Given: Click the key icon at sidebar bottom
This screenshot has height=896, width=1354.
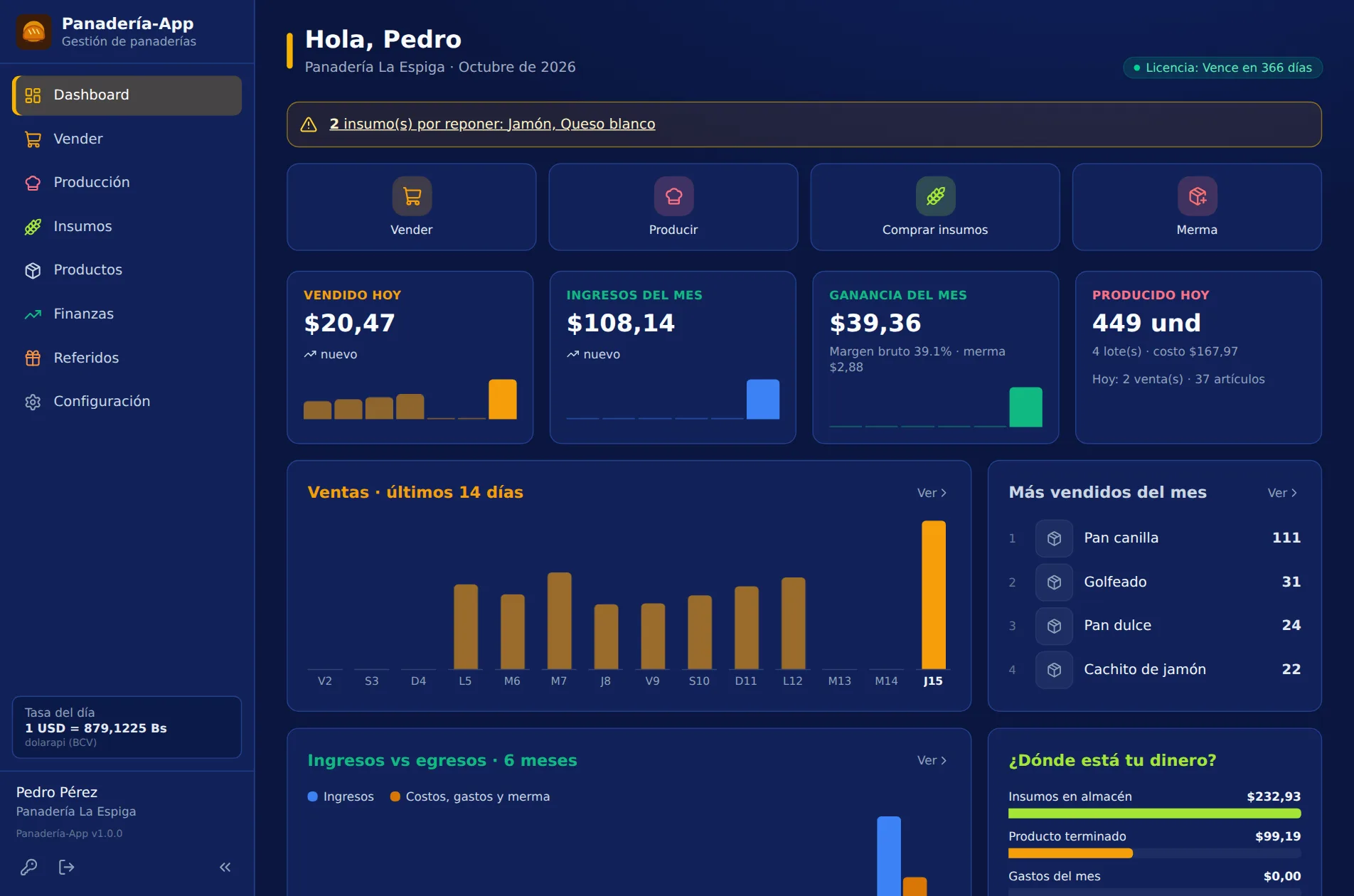Looking at the screenshot, I should coord(29,867).
